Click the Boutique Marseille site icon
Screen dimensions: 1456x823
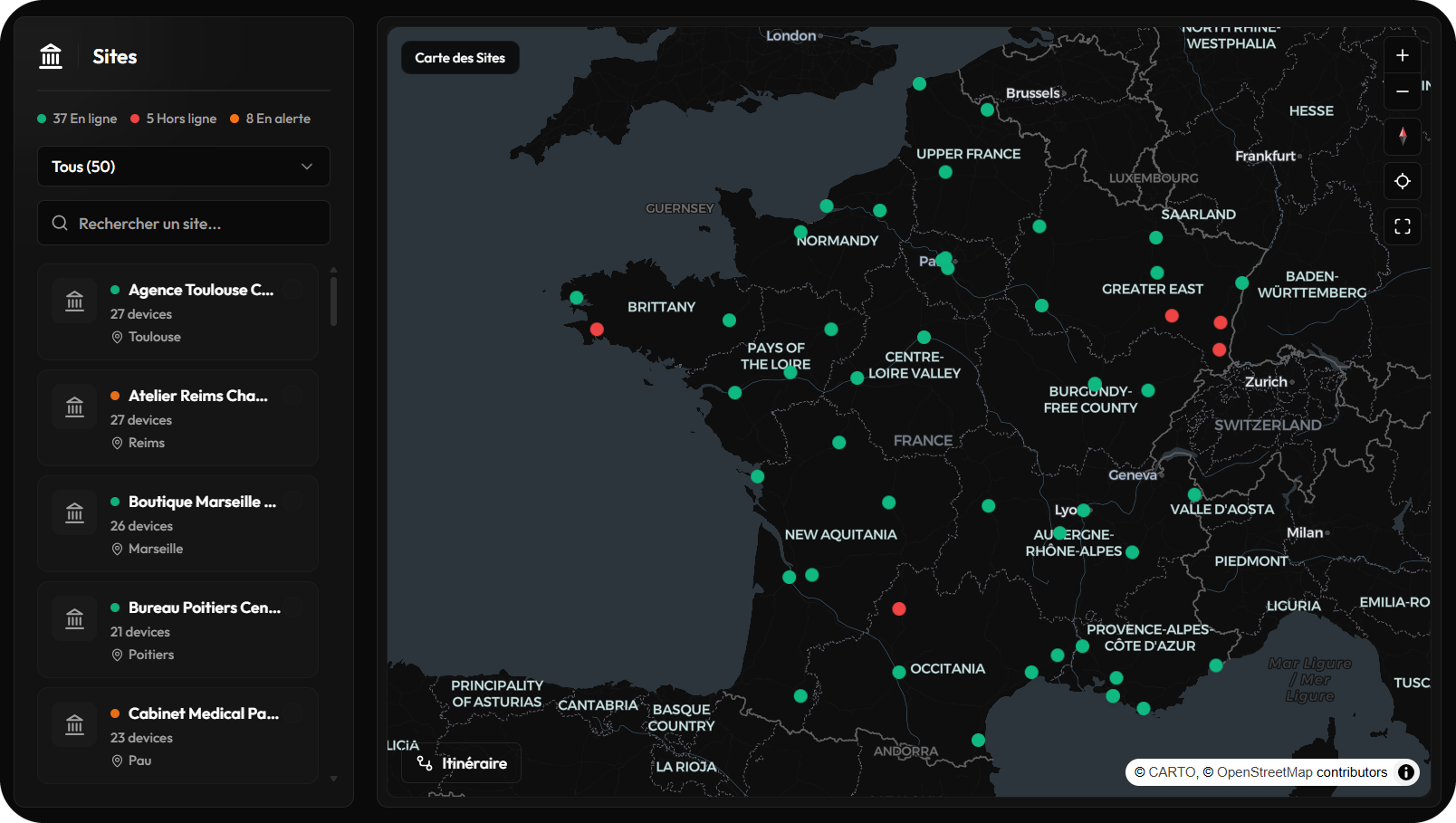click(74, 512)
